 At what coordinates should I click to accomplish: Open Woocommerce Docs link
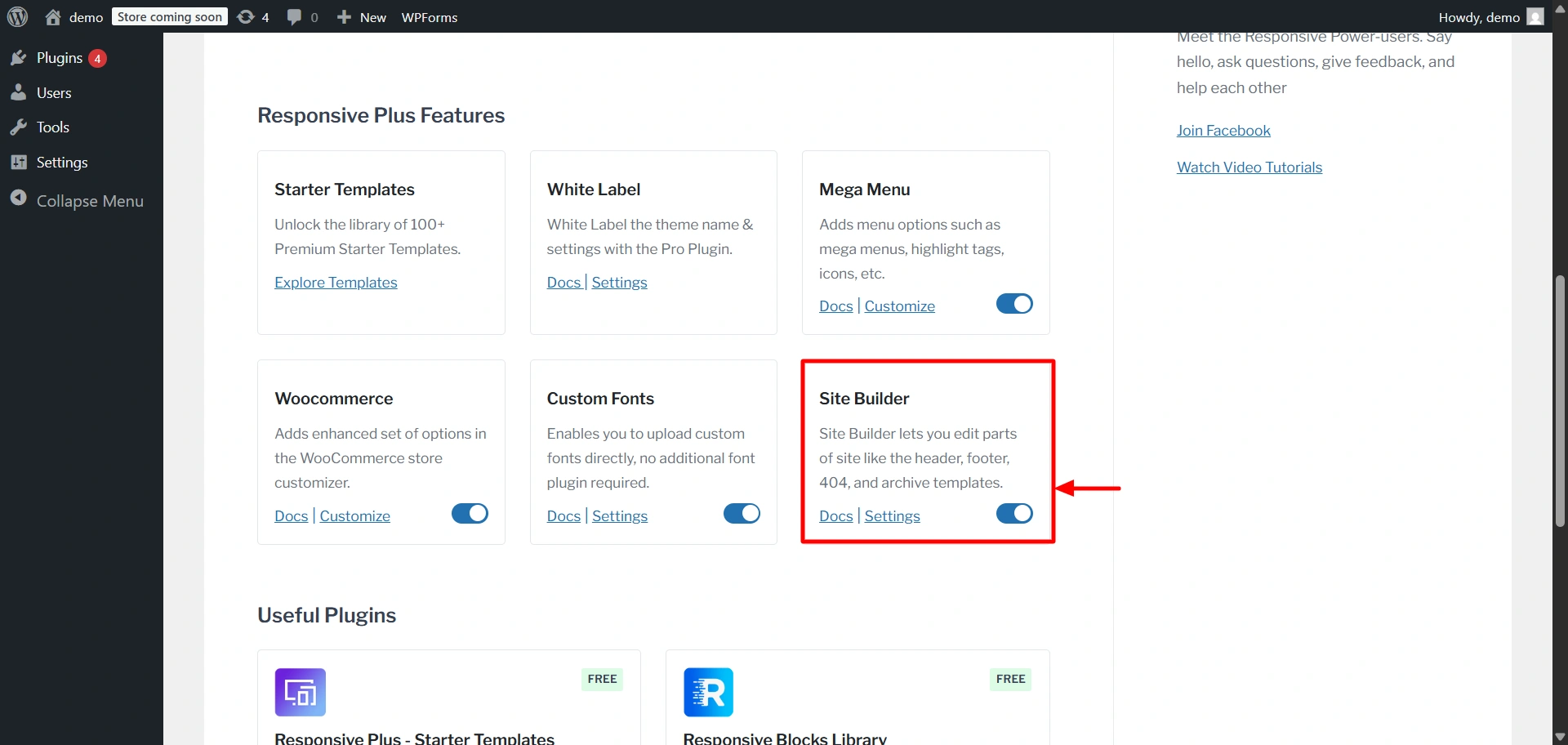[x=291, y=515]
